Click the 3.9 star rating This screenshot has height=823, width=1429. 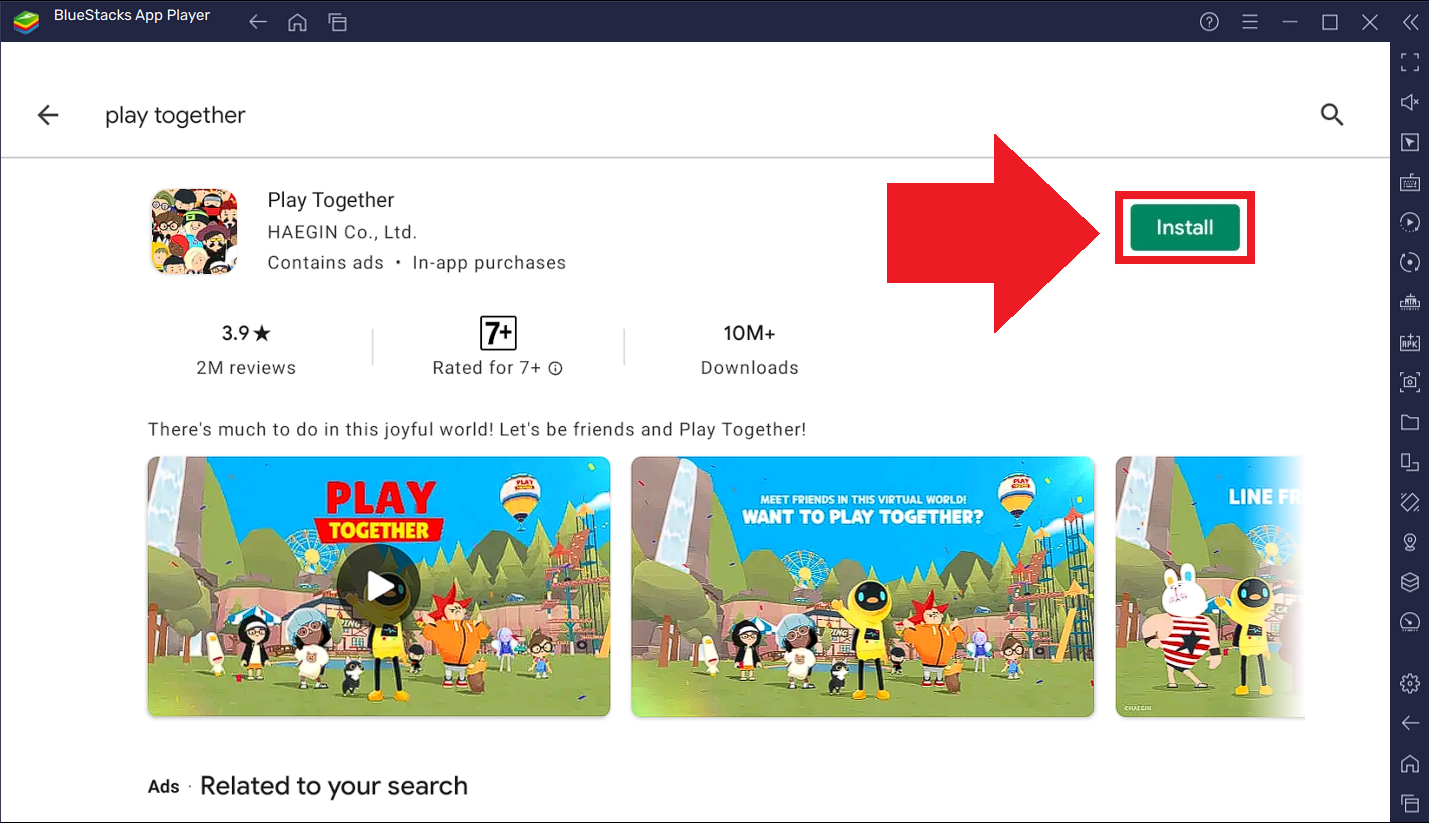pos(246,333)
